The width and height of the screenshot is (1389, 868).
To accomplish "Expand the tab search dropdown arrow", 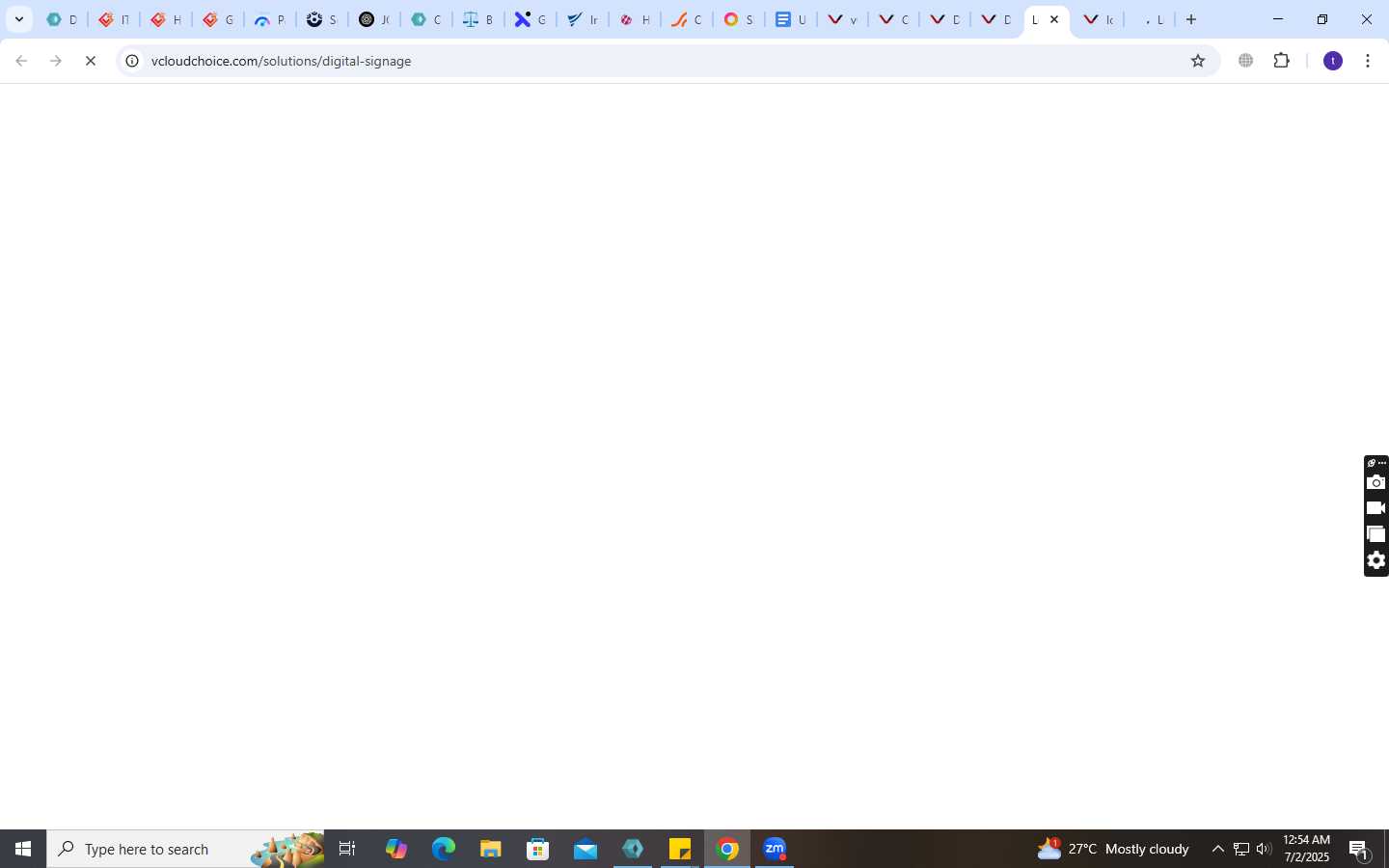I will pos(18,19).
